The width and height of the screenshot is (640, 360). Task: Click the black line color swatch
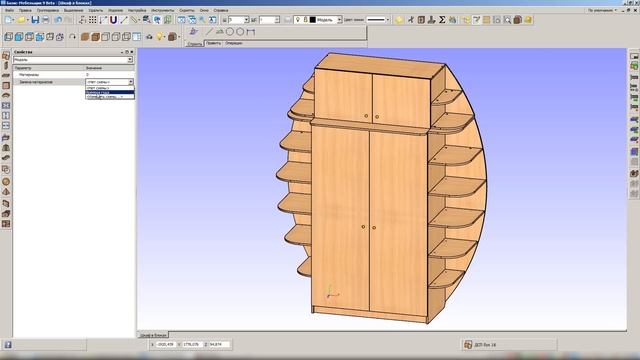pos(313,20)
